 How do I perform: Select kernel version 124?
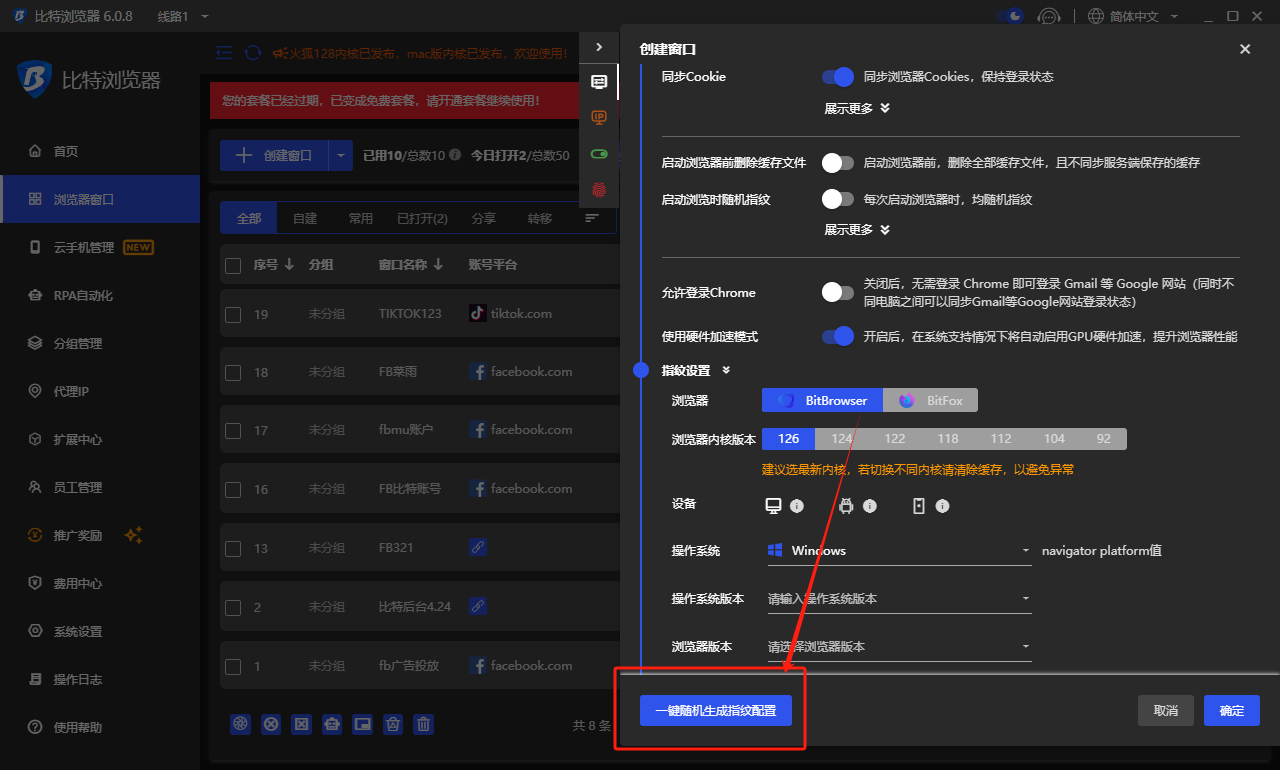[842, 439]
